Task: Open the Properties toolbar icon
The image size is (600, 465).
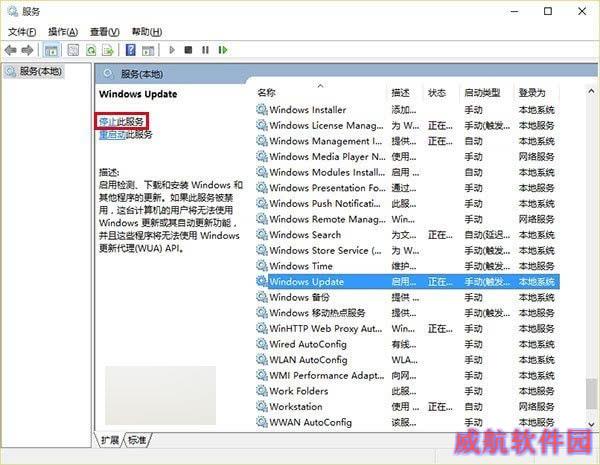Action: tap(73, 50)
